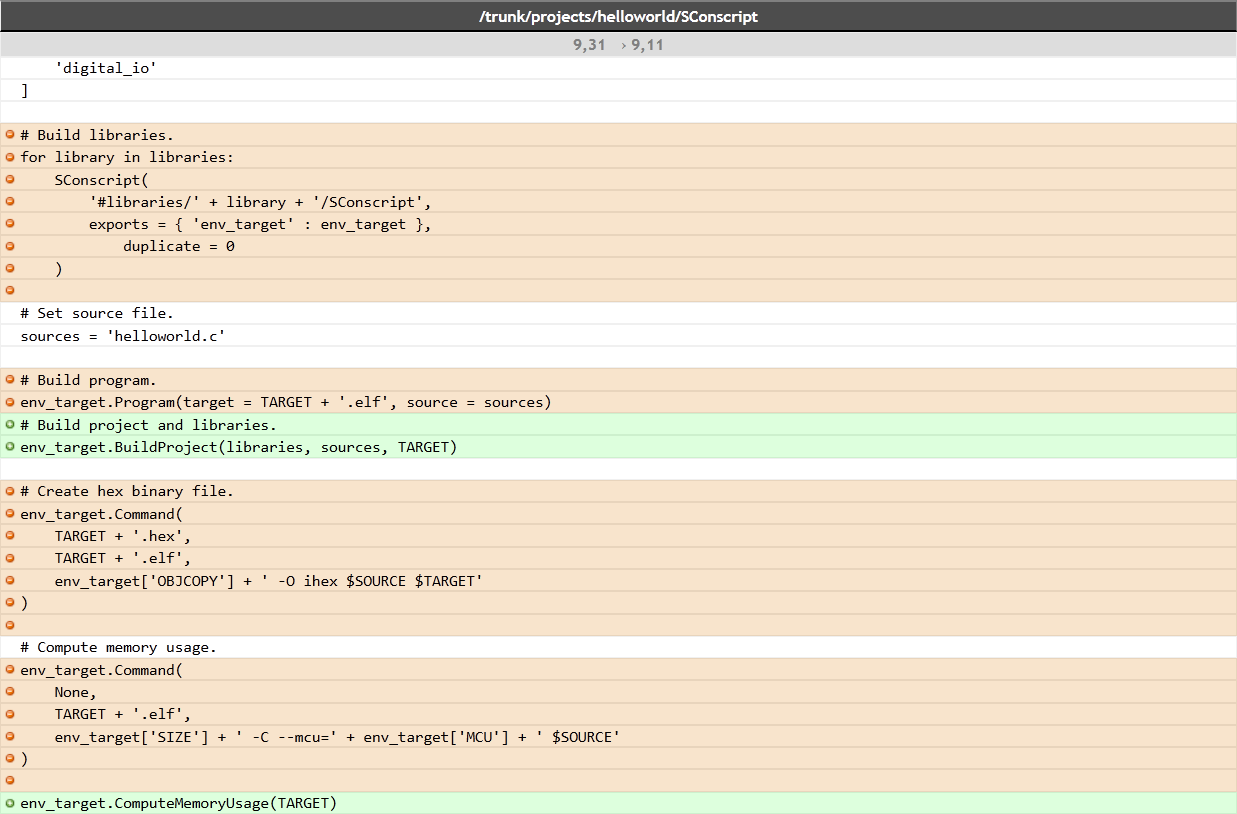Select the '# Build libraries.' comment text
1237x814 pixels.
coord(97,135)
